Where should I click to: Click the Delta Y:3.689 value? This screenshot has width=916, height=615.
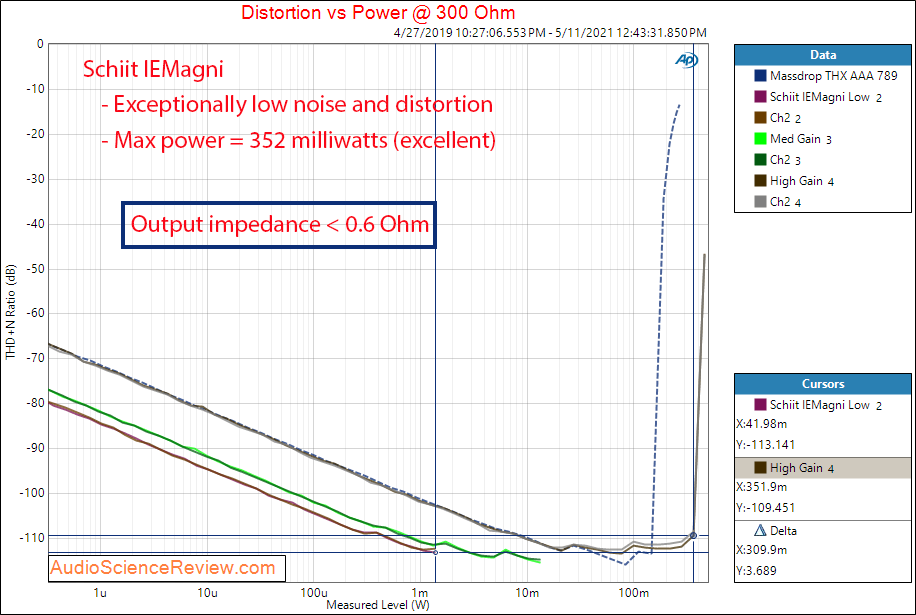tap(757, 571)
